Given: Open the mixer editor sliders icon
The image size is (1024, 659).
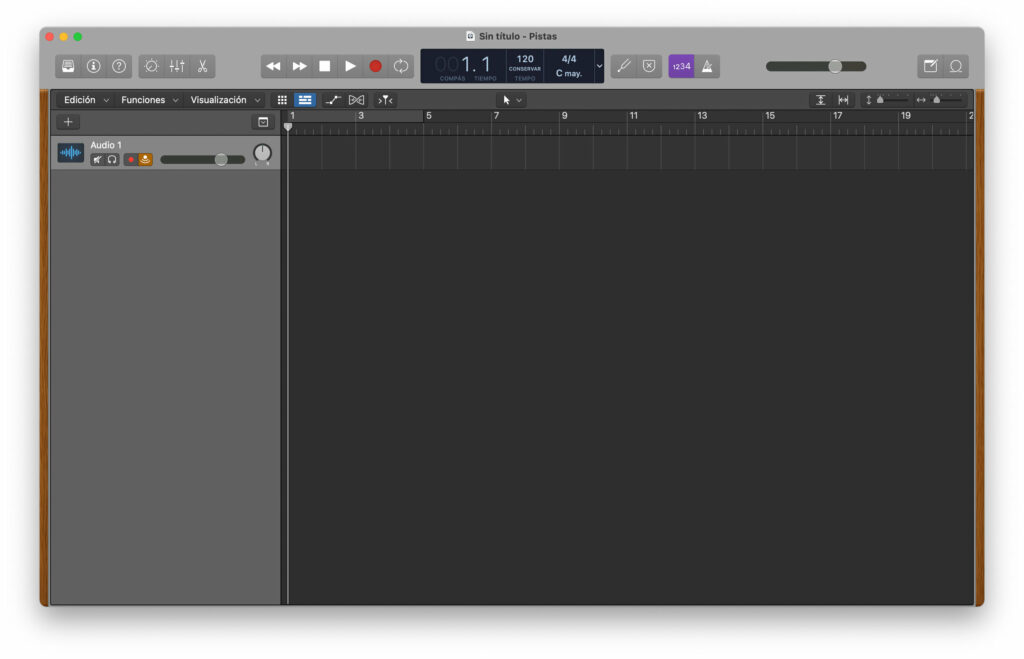Looking at the screenshot, I should pos(177,66).
